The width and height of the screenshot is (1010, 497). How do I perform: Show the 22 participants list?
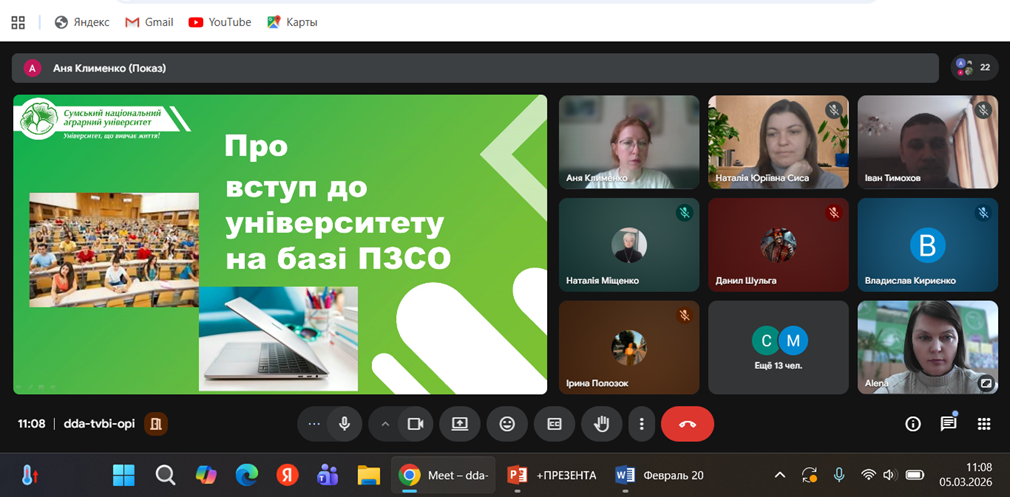click(x=974, y=68)
